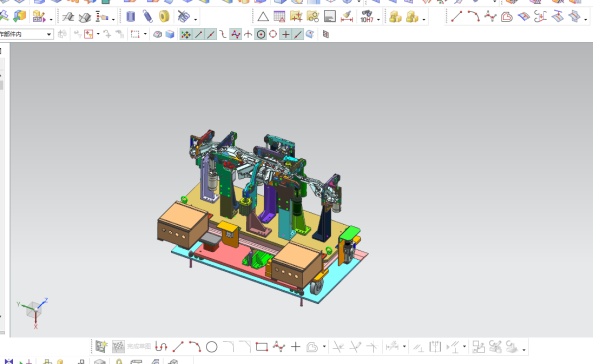The image size is (593, 364).
Task: Choose the studio spline tool in top-right toolbar
Action: click(x=490, y=17)
